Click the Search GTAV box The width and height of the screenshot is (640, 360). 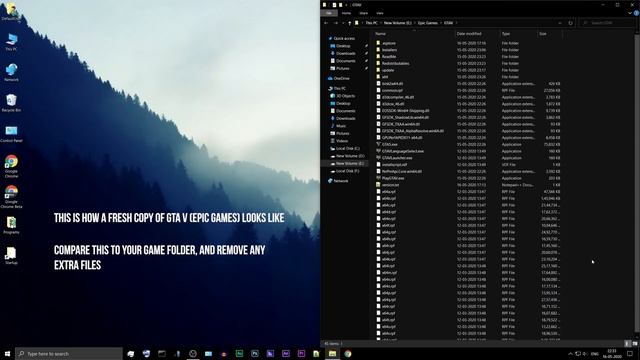click(x=607, y=23)
